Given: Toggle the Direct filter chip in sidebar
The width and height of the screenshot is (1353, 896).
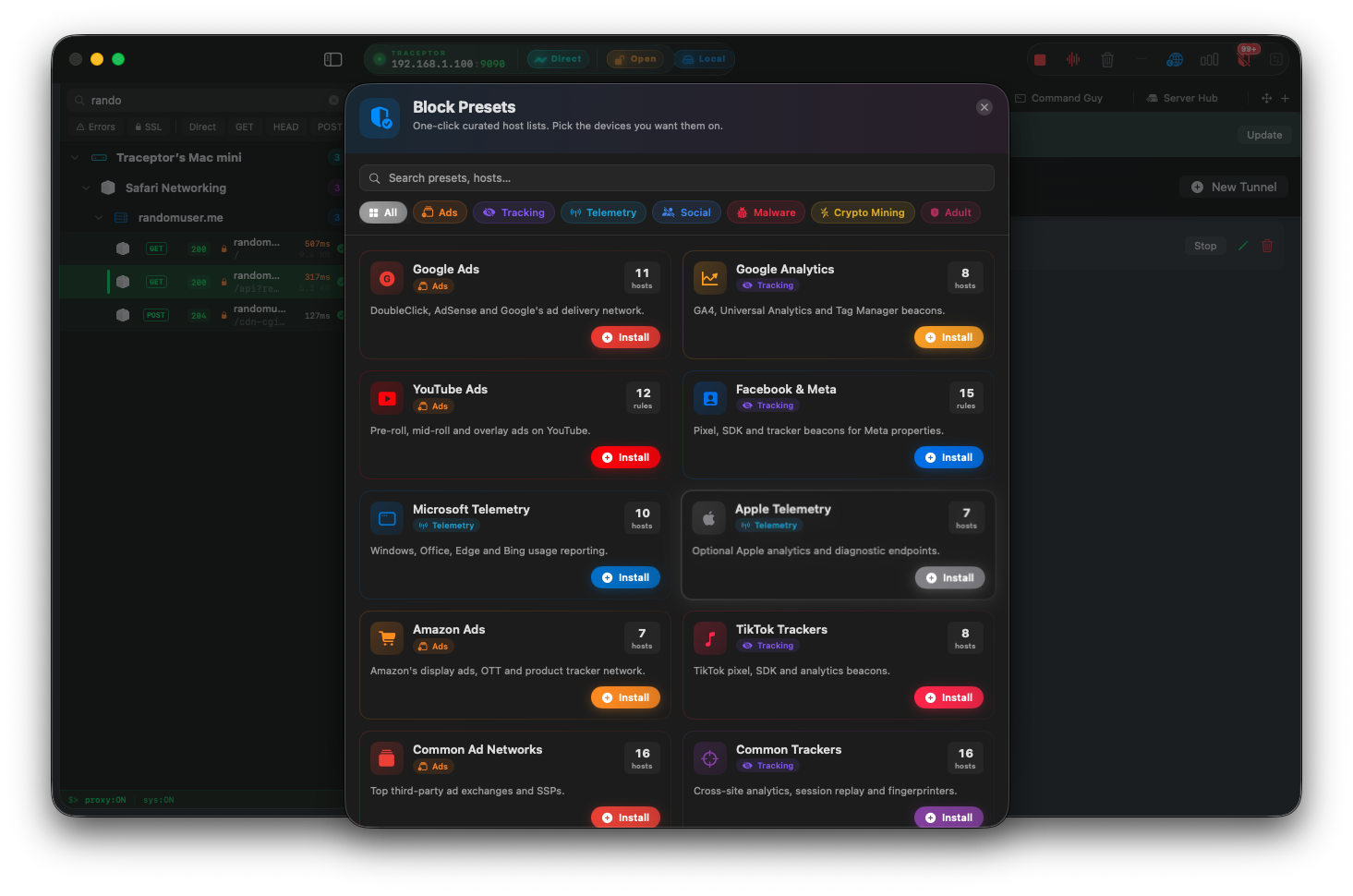Looking at the screenshot, I should (x=202, y=127).
